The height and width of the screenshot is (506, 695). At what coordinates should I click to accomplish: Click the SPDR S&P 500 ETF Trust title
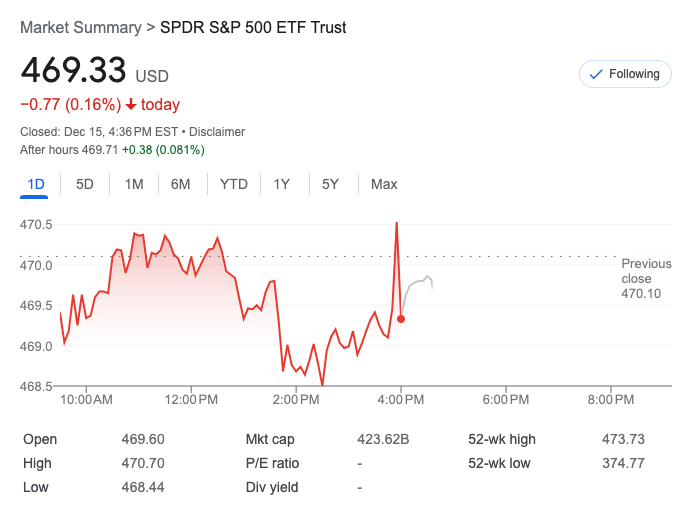pos(254,28)
